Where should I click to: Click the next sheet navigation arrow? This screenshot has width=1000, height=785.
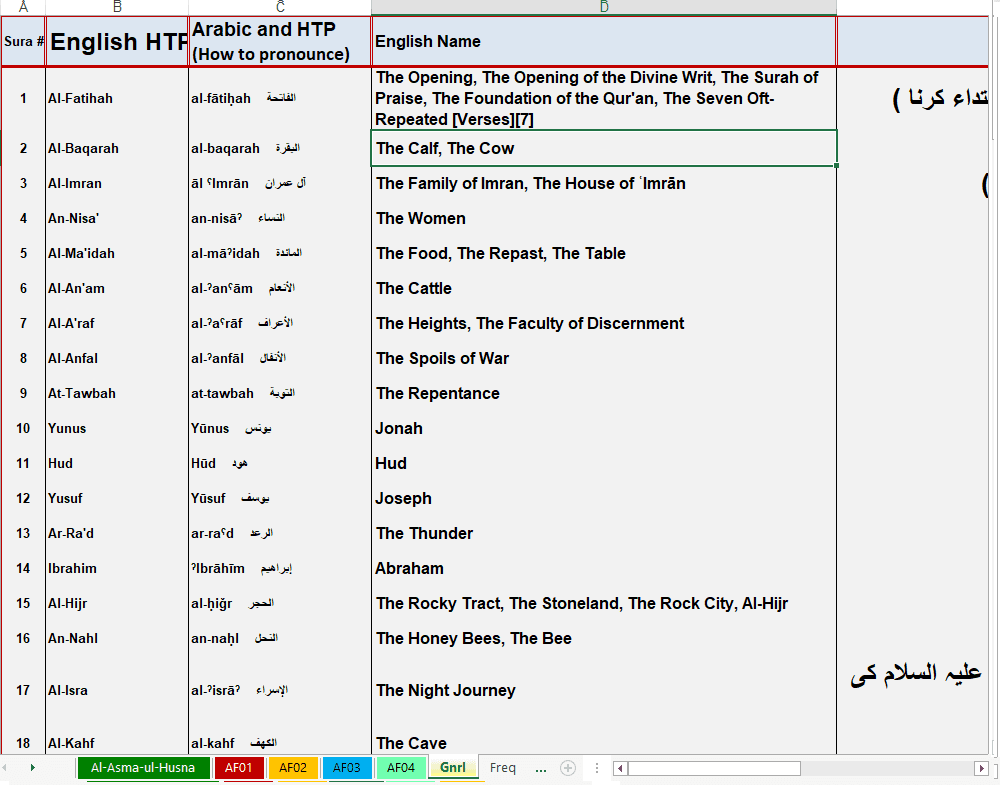[x=33, y=767]
